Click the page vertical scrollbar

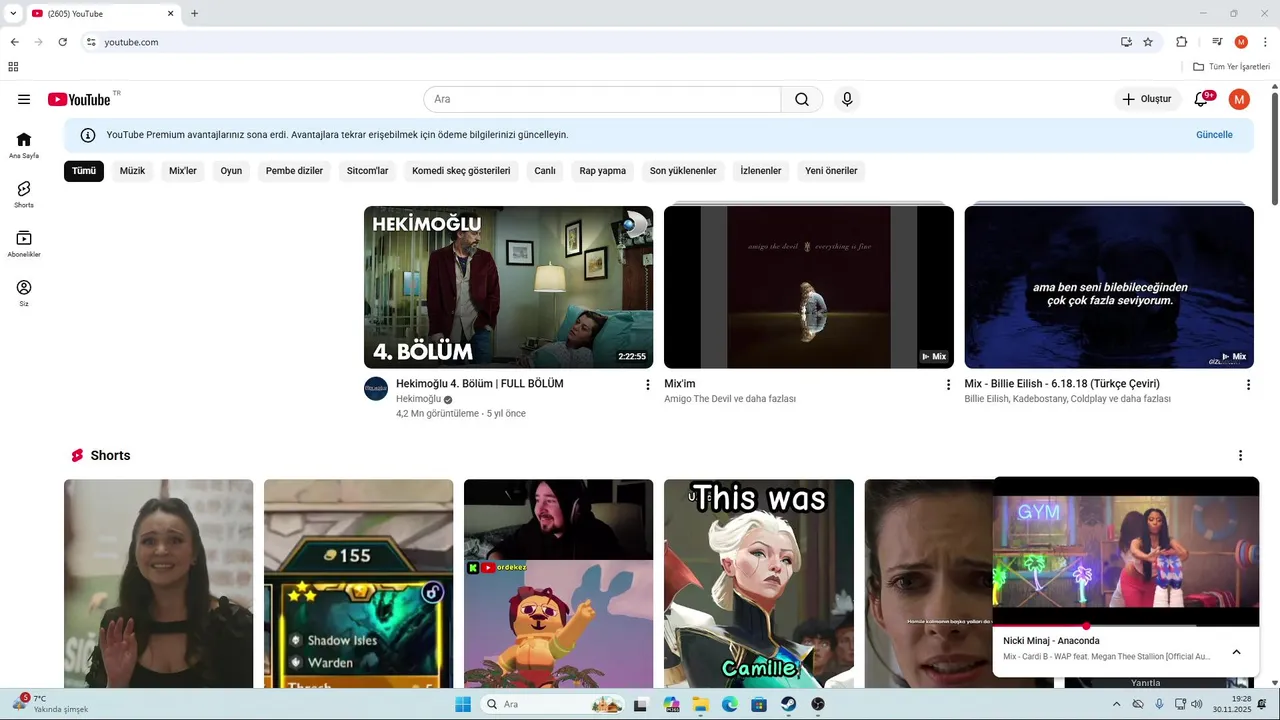[x=1275, y=150]
